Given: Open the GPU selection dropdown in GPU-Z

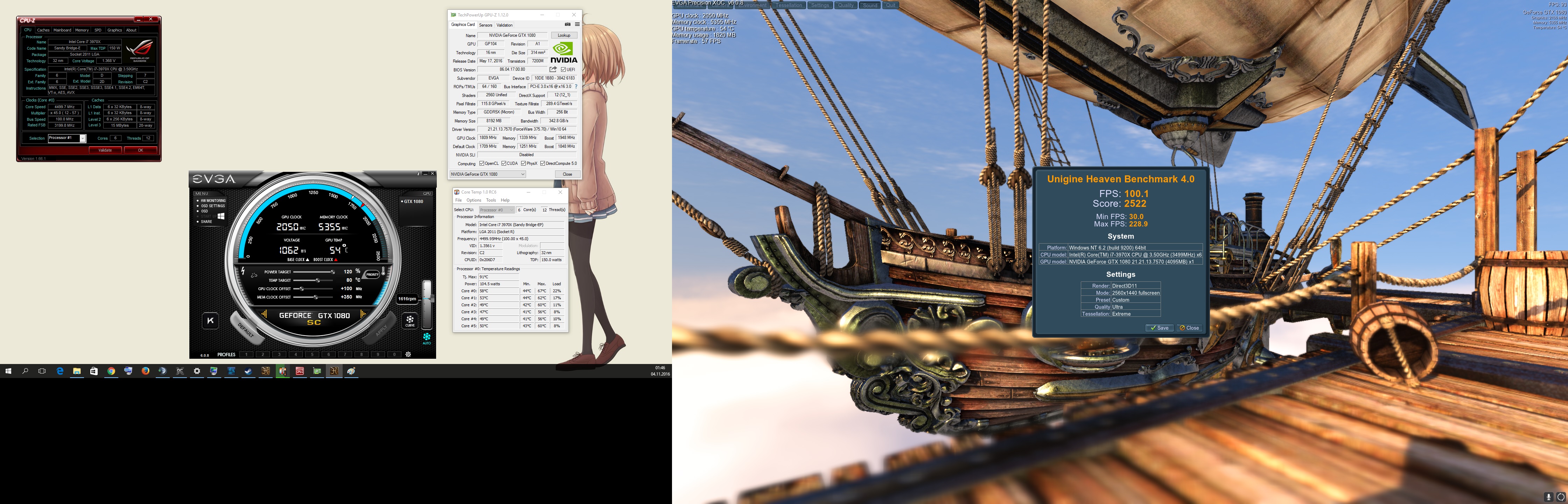Looking at the screenshot, I should (488, 174).
